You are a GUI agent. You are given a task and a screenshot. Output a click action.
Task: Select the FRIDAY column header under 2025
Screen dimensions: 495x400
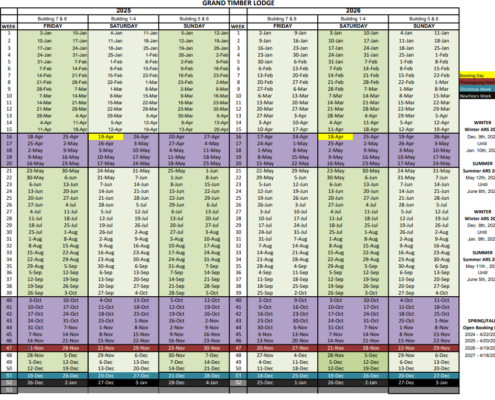point(53,26)
